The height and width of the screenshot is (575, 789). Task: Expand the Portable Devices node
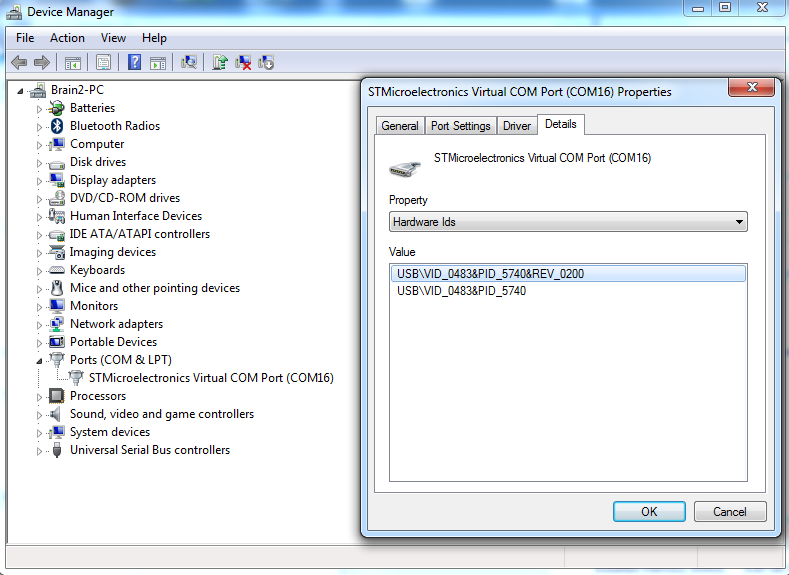39,343
